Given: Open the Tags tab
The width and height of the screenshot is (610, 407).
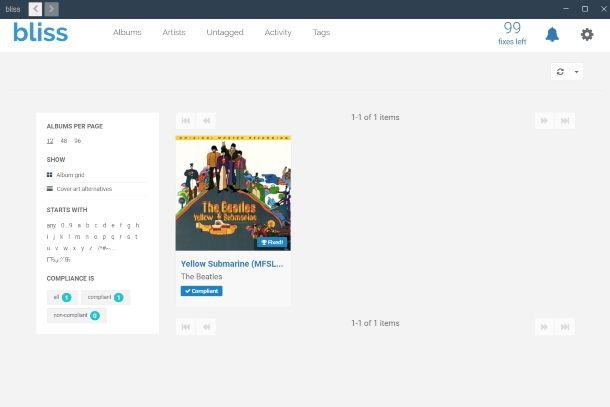Looking at the screenshot, I should click(321, 33).
